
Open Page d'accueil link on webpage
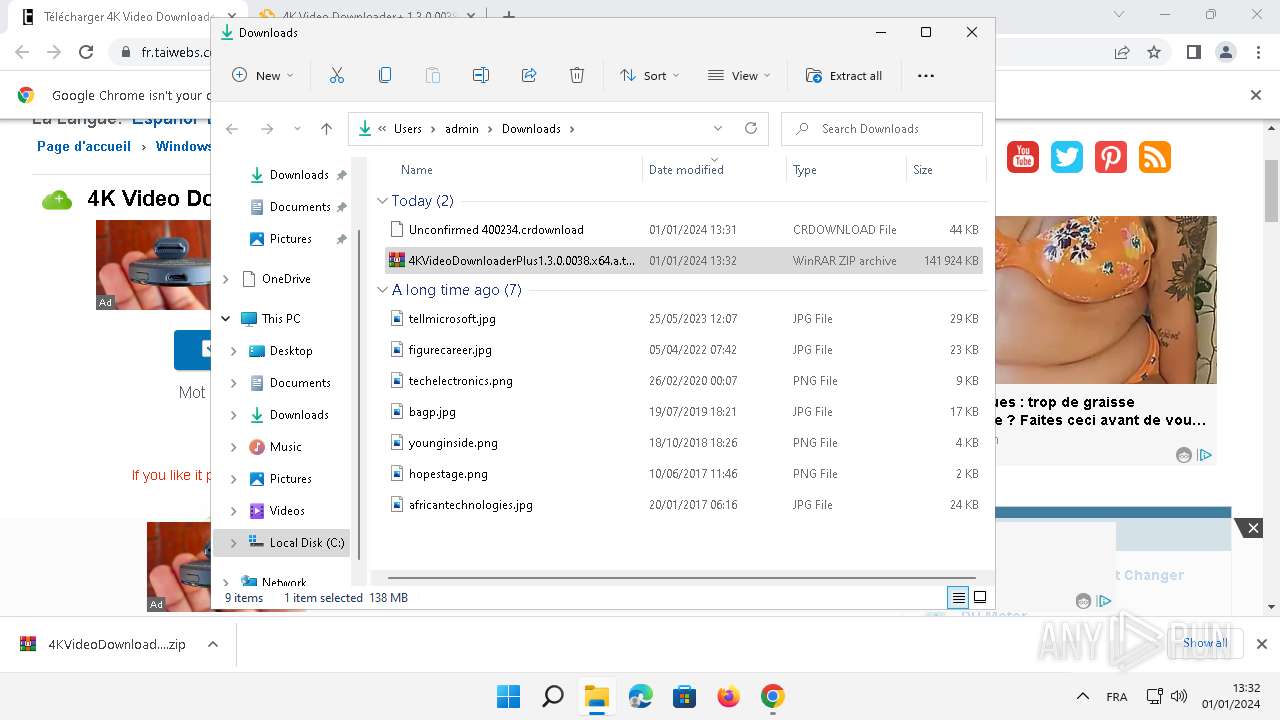point(84,146)
